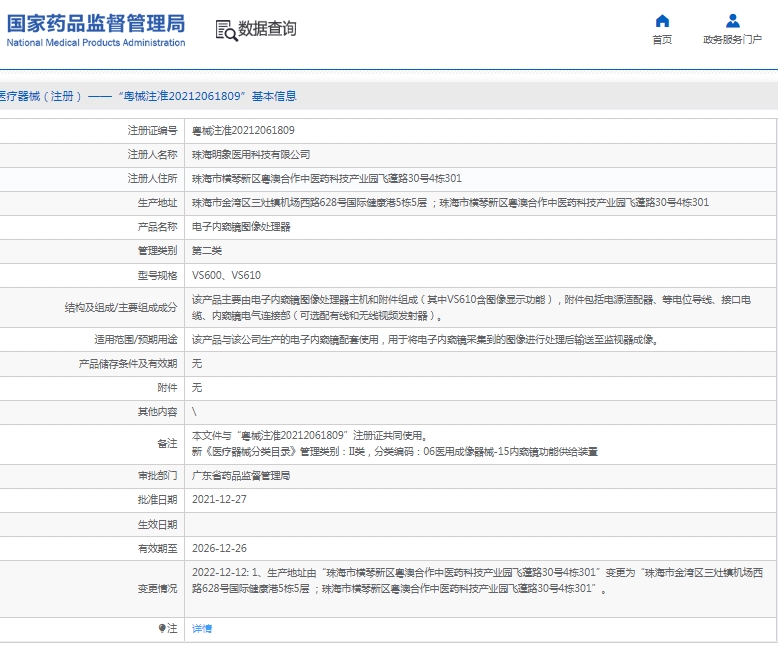Select 无 in 产品储存条件及有效期 row
Image resolution: width=778 pixels, height=649 pixels.
tap(197, 364)
